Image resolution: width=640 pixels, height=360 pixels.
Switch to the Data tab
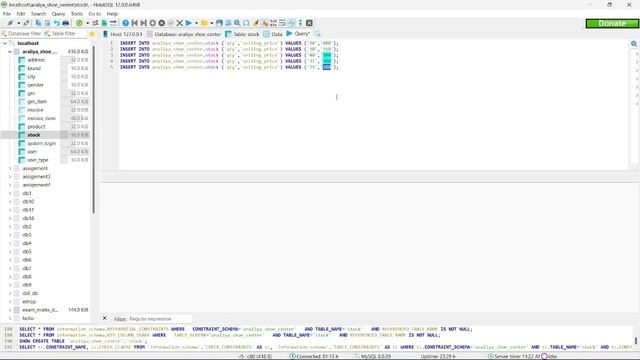point(273,34)
